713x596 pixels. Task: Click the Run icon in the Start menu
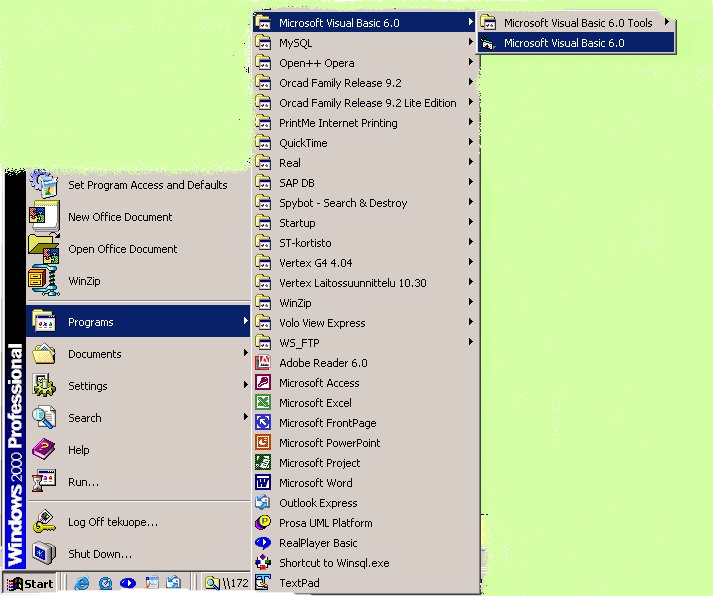point(44,481)
